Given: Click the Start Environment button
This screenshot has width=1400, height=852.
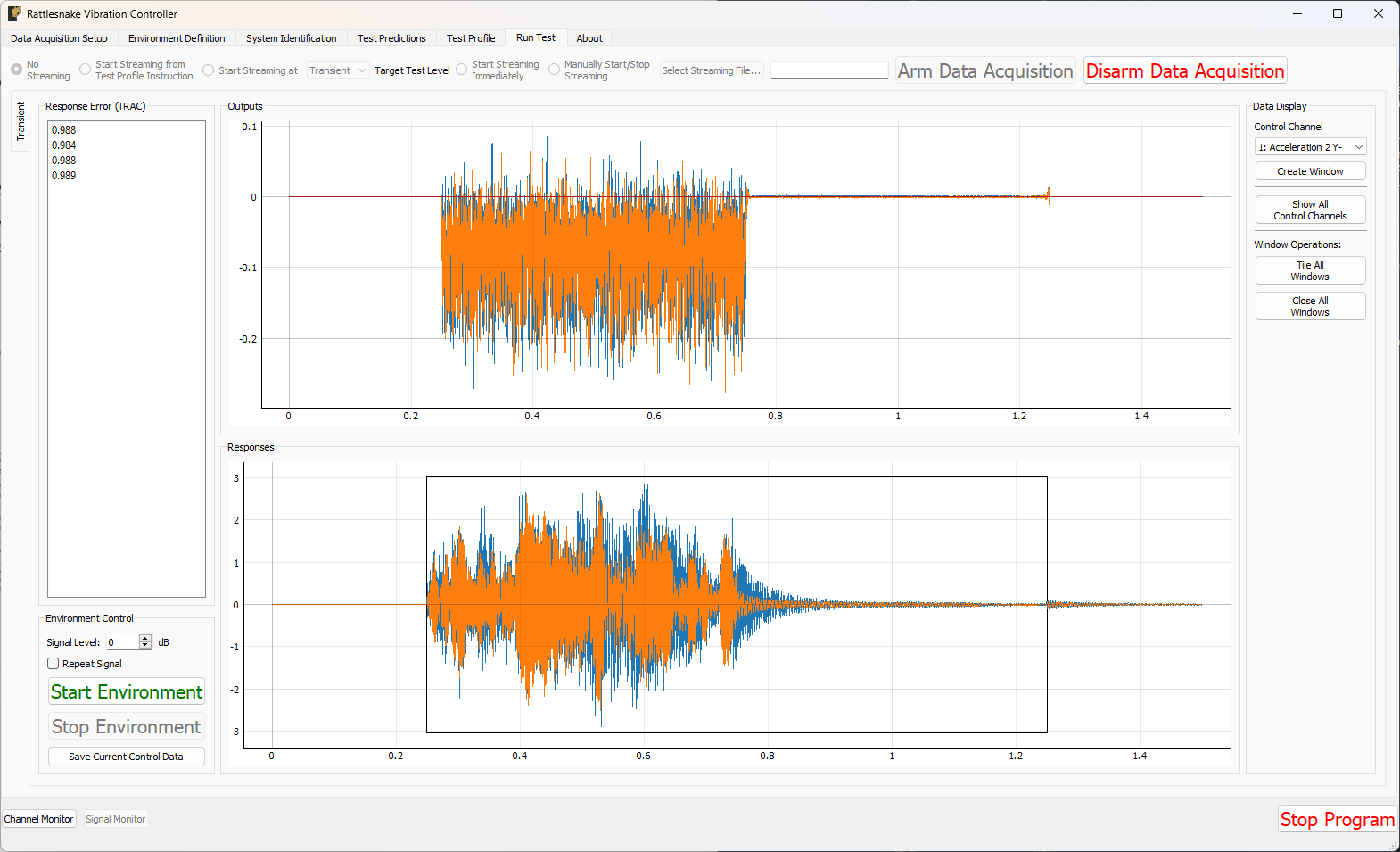Looking at the screenshot, I should tap(127, 691).
